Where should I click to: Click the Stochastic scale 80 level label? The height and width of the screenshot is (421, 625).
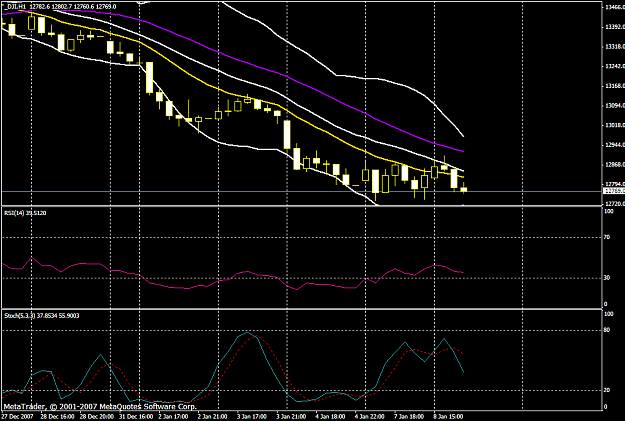coord(607,330)
